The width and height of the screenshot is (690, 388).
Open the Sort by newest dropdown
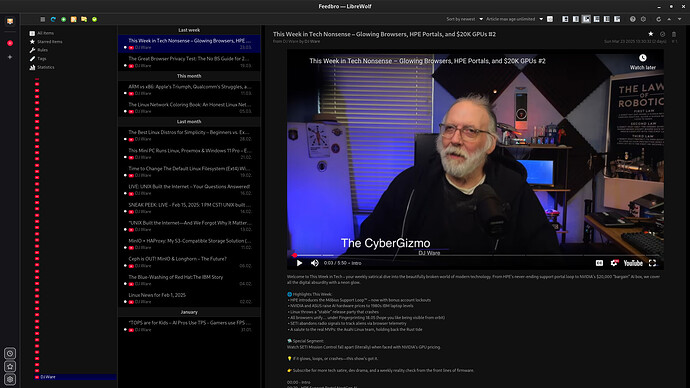pyautogui.click(x=464, y=19)
